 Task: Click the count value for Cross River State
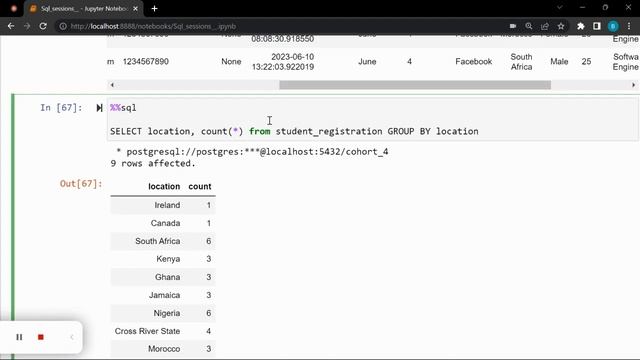click(x=209, y=331)
